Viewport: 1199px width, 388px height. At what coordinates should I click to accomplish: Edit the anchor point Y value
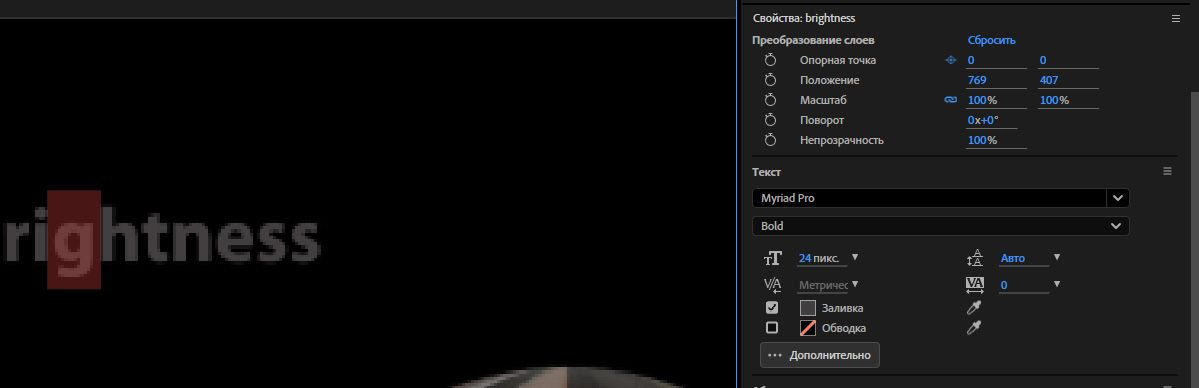coord(1067,60)
